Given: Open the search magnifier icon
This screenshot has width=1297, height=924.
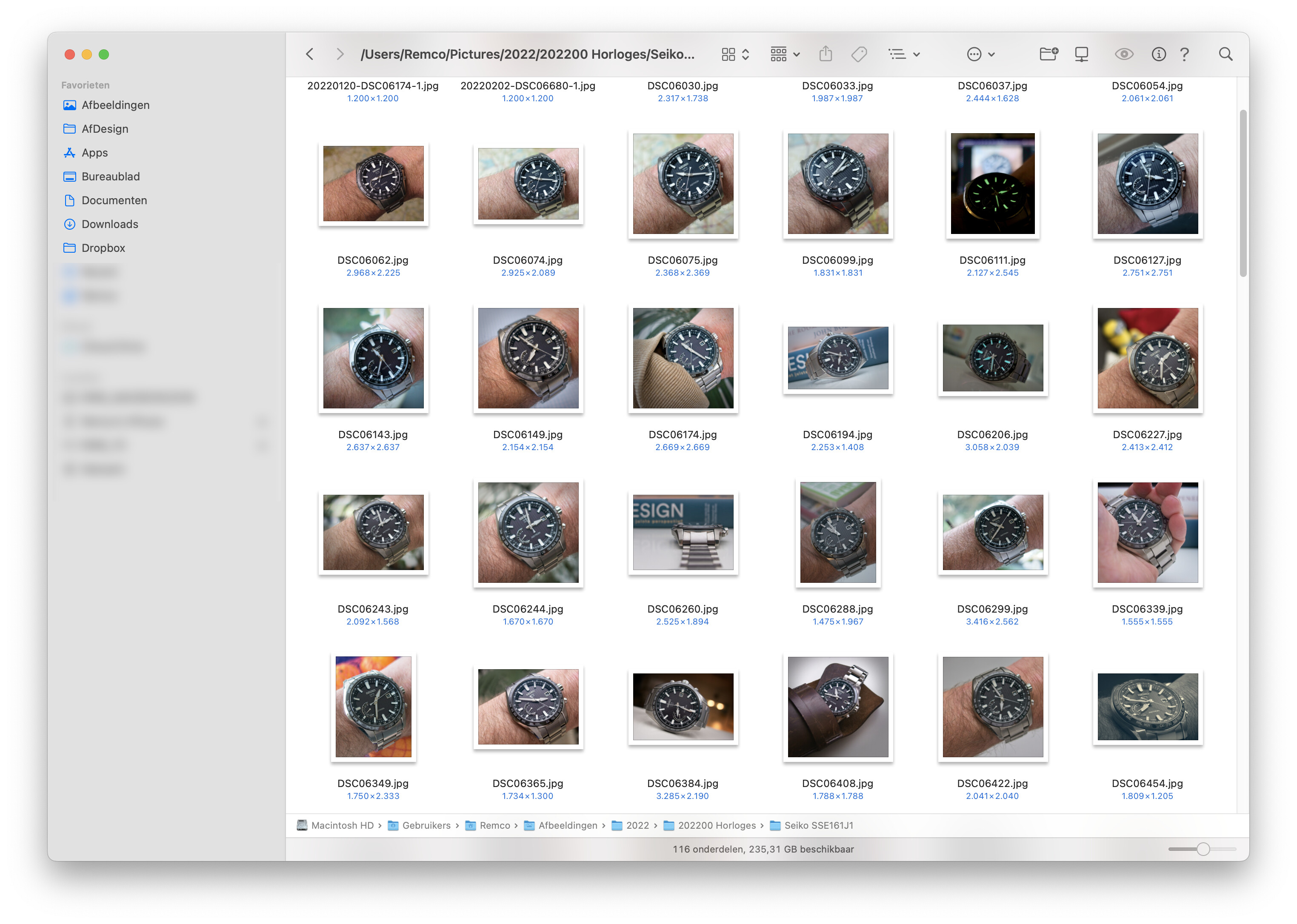Looking at the screenshot, I should [x=1225, y=54].
